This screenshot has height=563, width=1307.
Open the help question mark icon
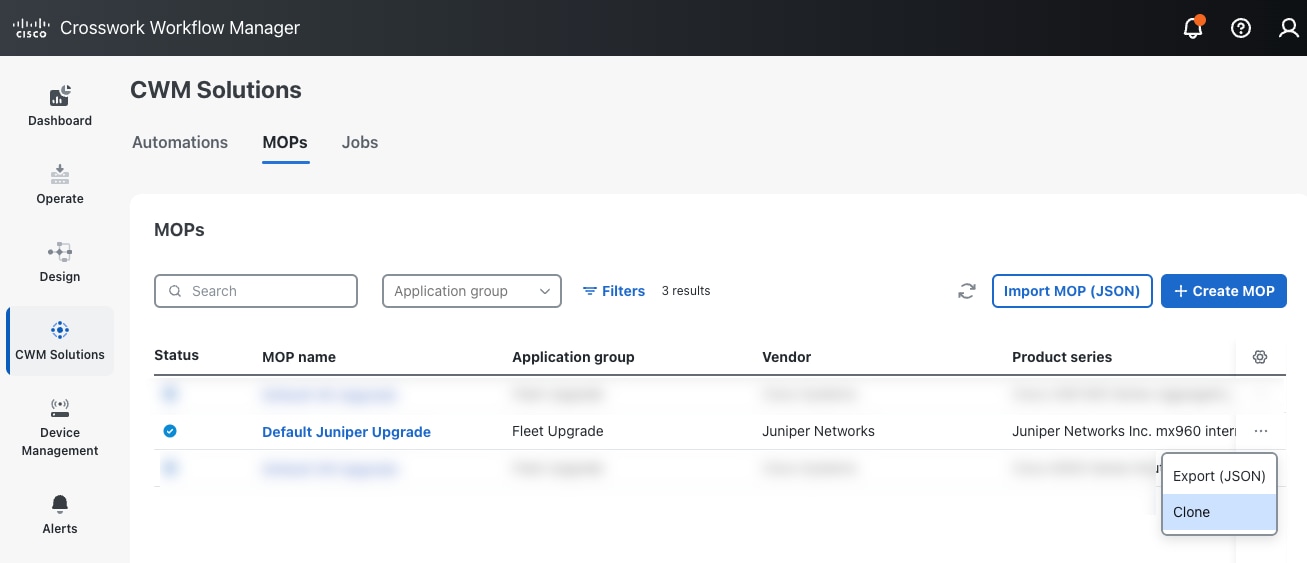point(1241,28)
